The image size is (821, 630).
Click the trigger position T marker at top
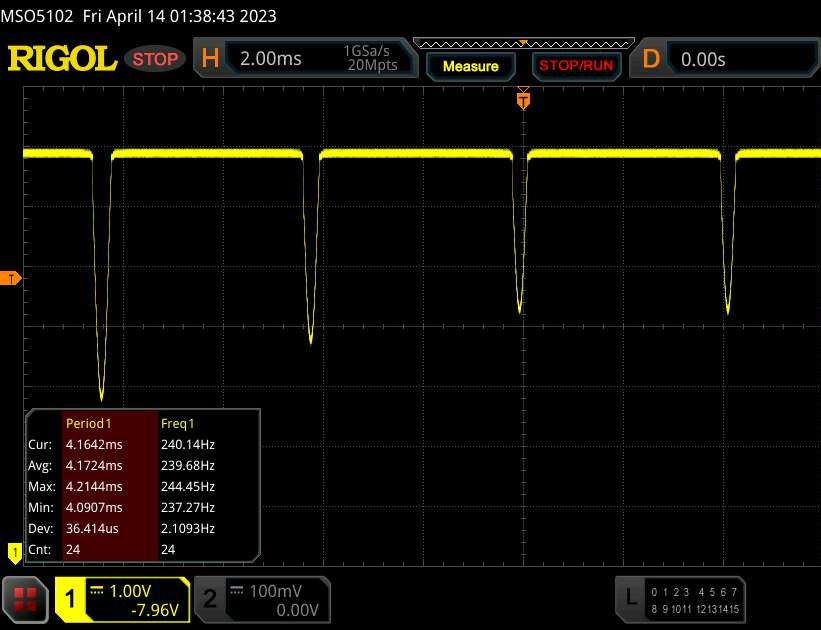click(x=523, y=100)
